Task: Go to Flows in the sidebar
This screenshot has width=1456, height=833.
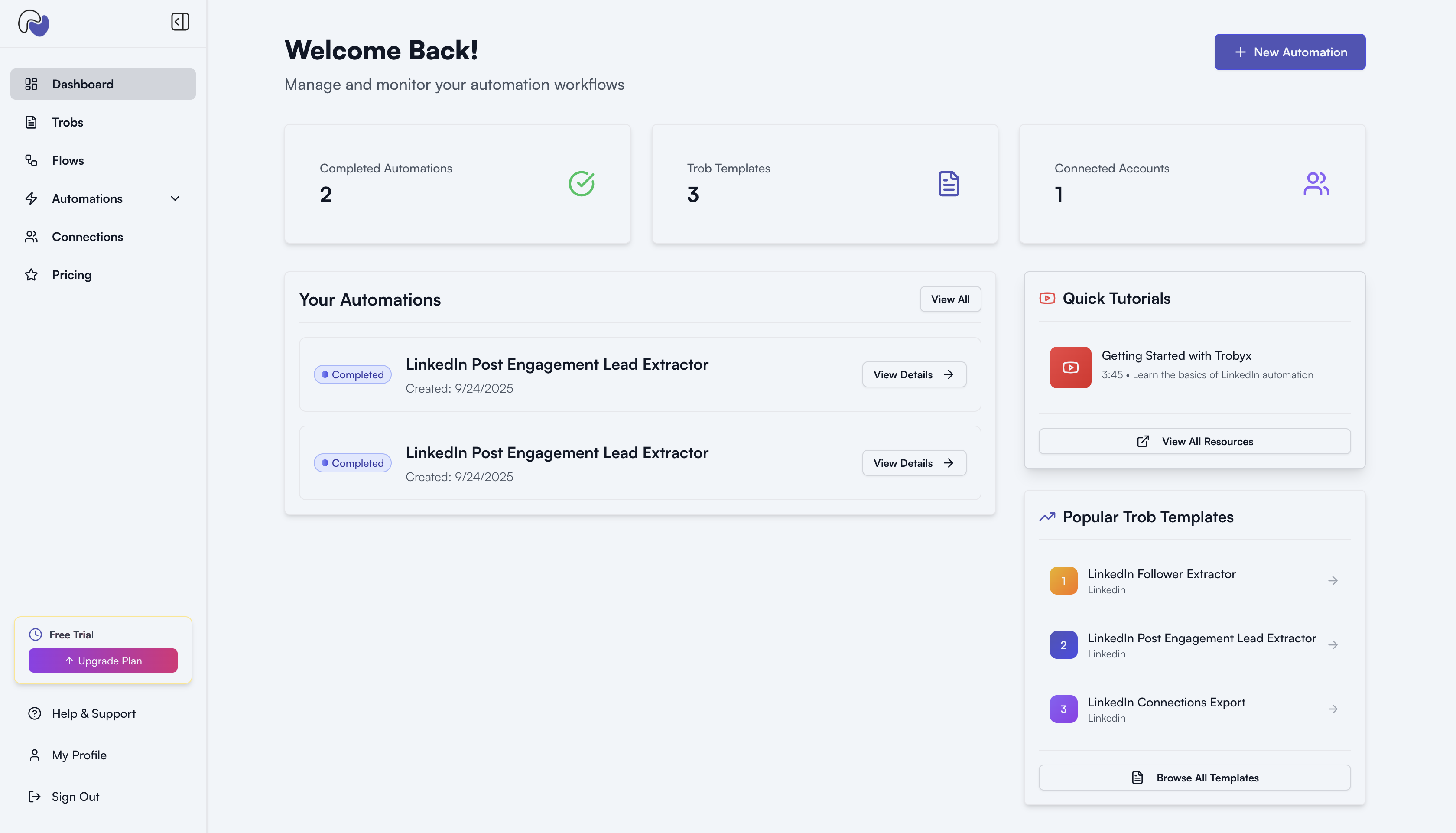Action: click(x=68, y=160)
